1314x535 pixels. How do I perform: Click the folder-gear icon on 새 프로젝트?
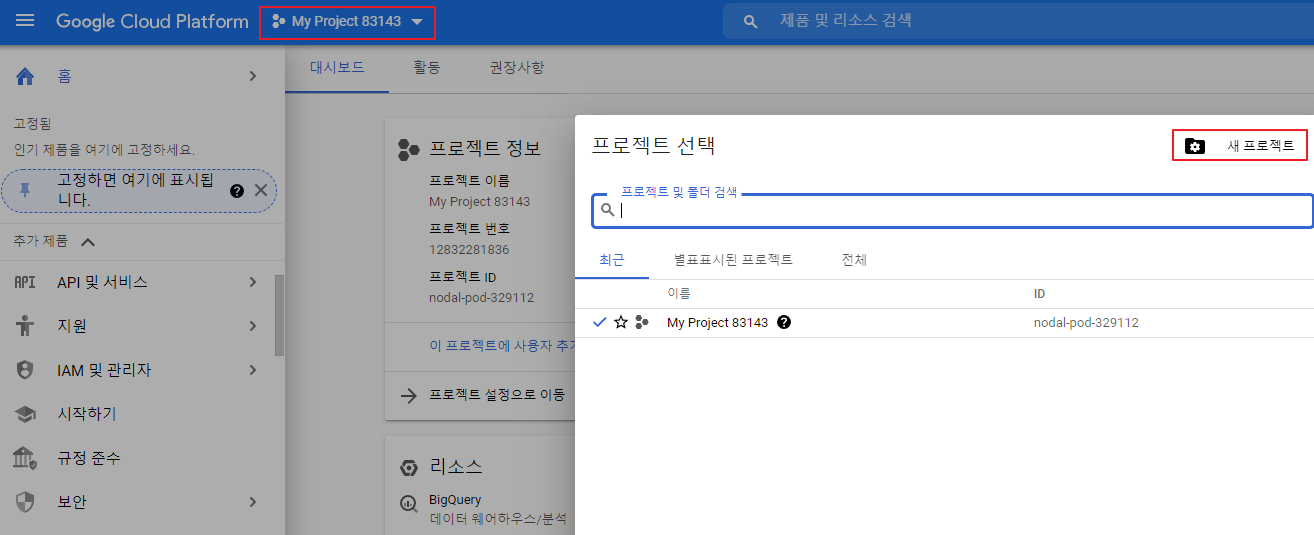pos(1195,146)
